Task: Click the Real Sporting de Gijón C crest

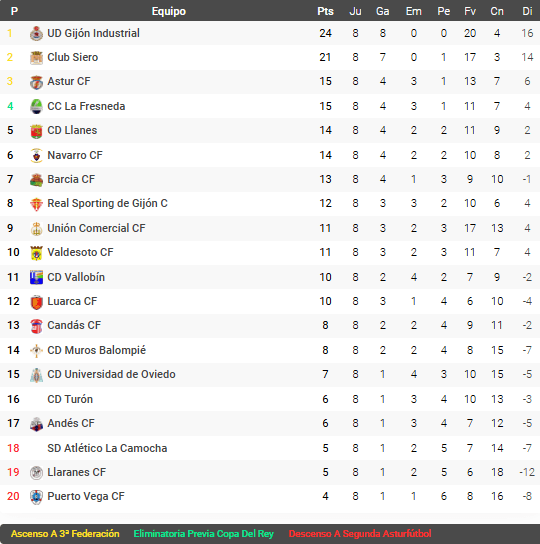Action: [x=36, y=204]
